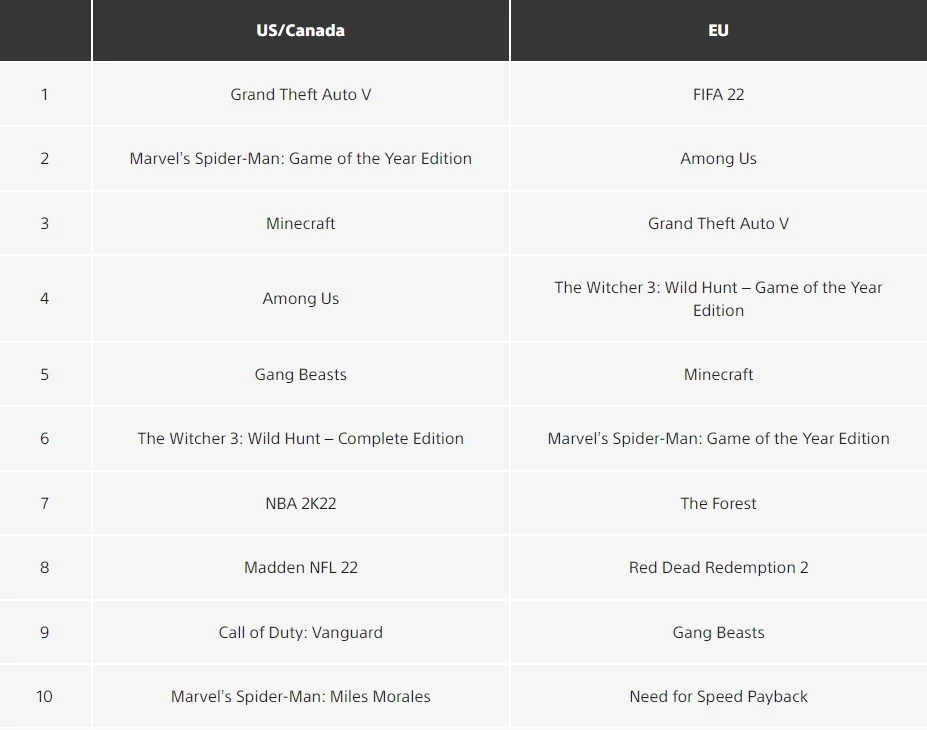Click Minecraft in the US/Canada column
Image resolution: width=927 pixels, height=730 pixels.
[300, 223]
